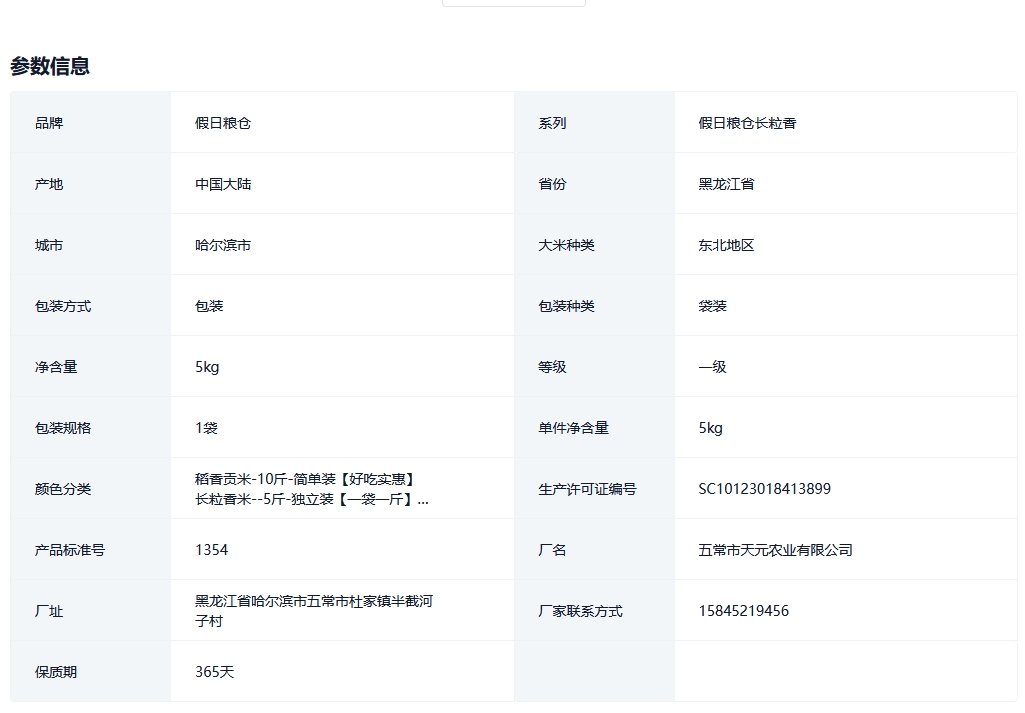Select rice type value 东北地区
Image resolution: width=1025 pixels, height=713 pixels.
click(x=726, y=245)
